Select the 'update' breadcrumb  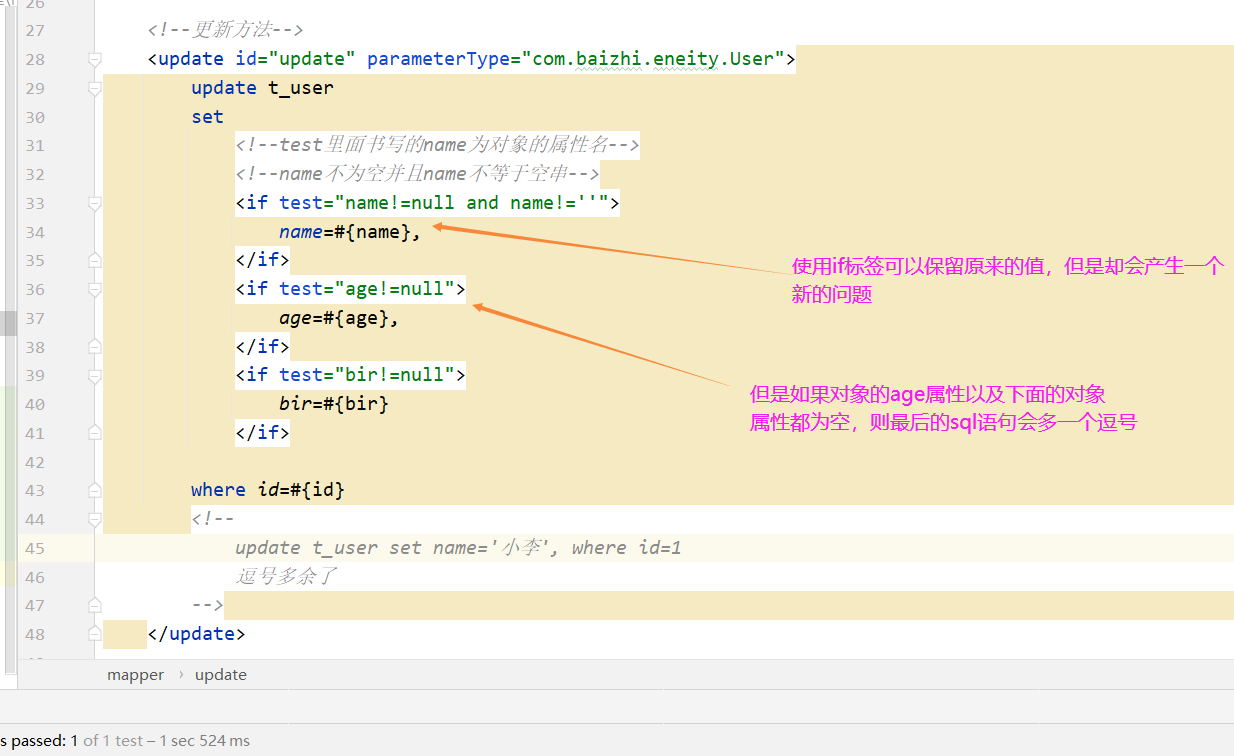click(x=221, y=675)
